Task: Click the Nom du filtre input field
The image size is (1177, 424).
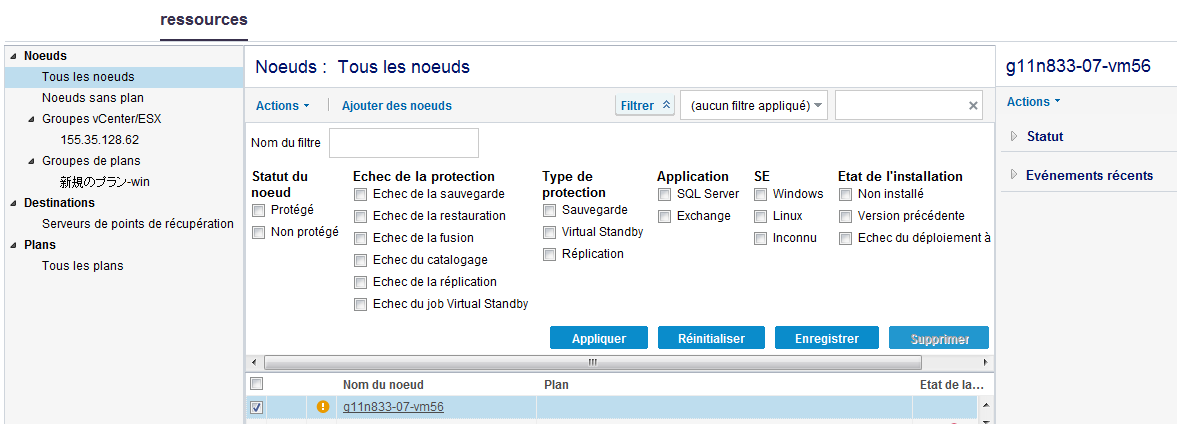Action: [x=403, y=143]
